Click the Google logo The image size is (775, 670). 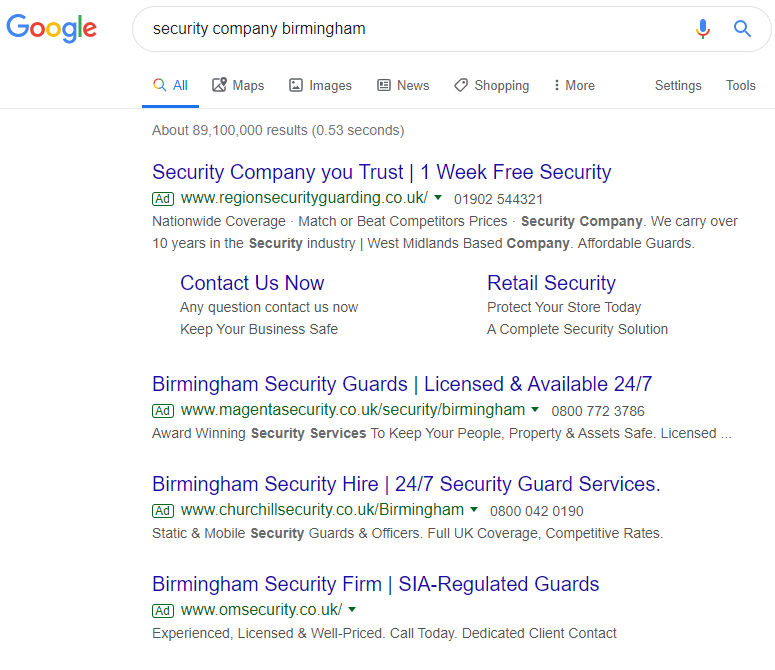[52, 28]
